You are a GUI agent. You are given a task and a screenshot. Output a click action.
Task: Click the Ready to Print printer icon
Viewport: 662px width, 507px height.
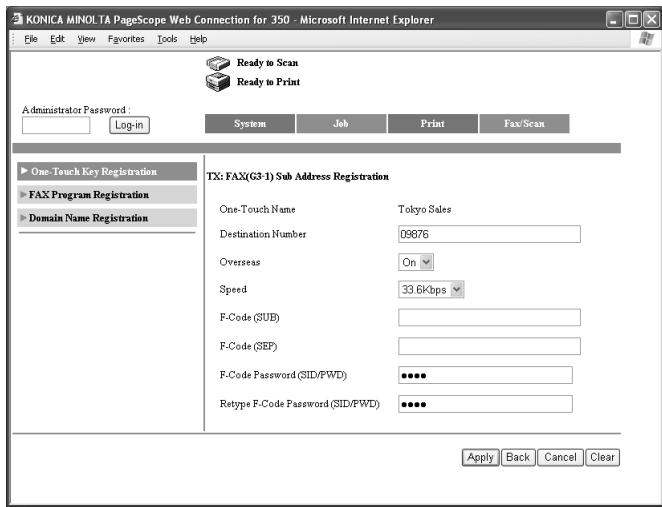(218, 82)
